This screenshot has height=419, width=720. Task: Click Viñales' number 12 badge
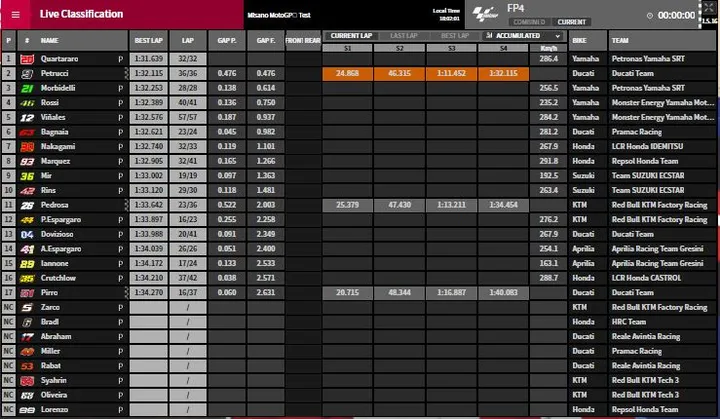point(27,118)
